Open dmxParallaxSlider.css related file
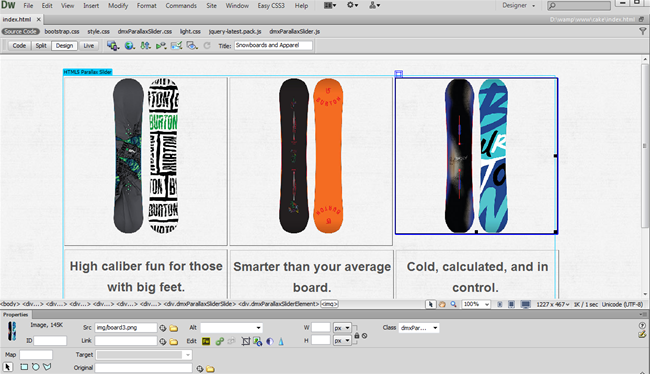The height and width of the screenshot is (374, 650). [145, 32]
